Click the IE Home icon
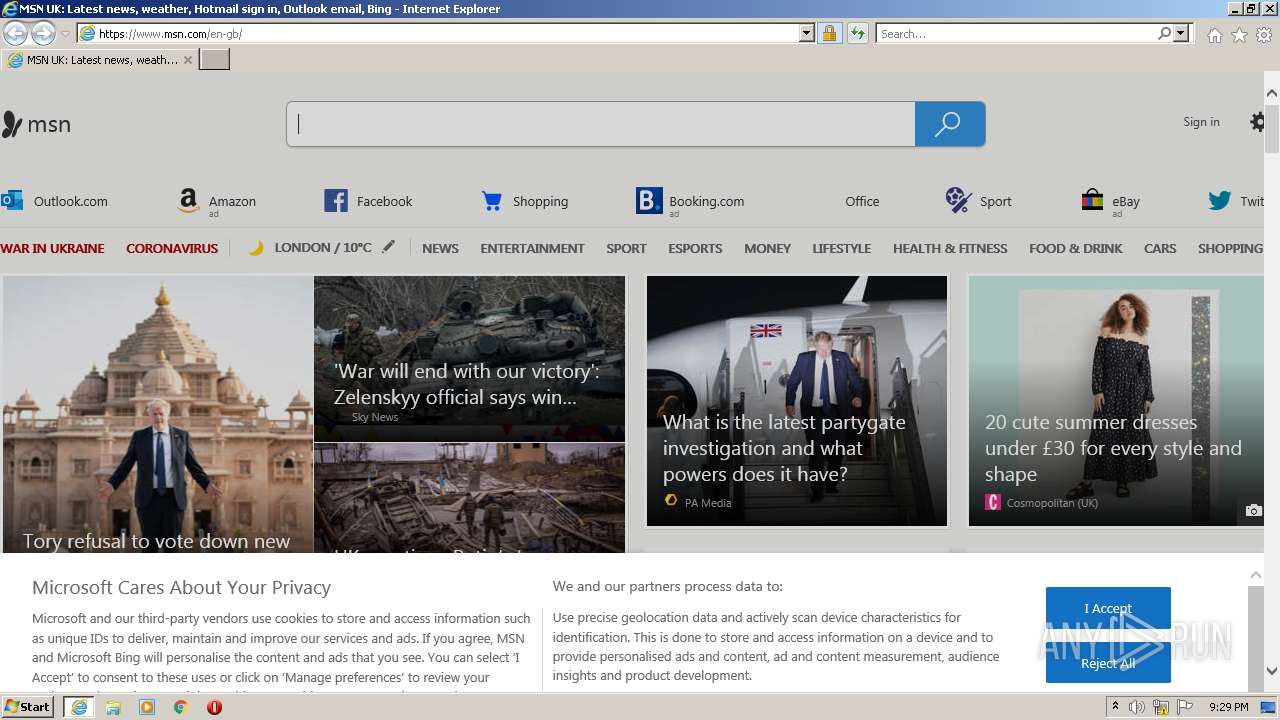The height and width of the screenshot is (720, 1280). 1214,35
